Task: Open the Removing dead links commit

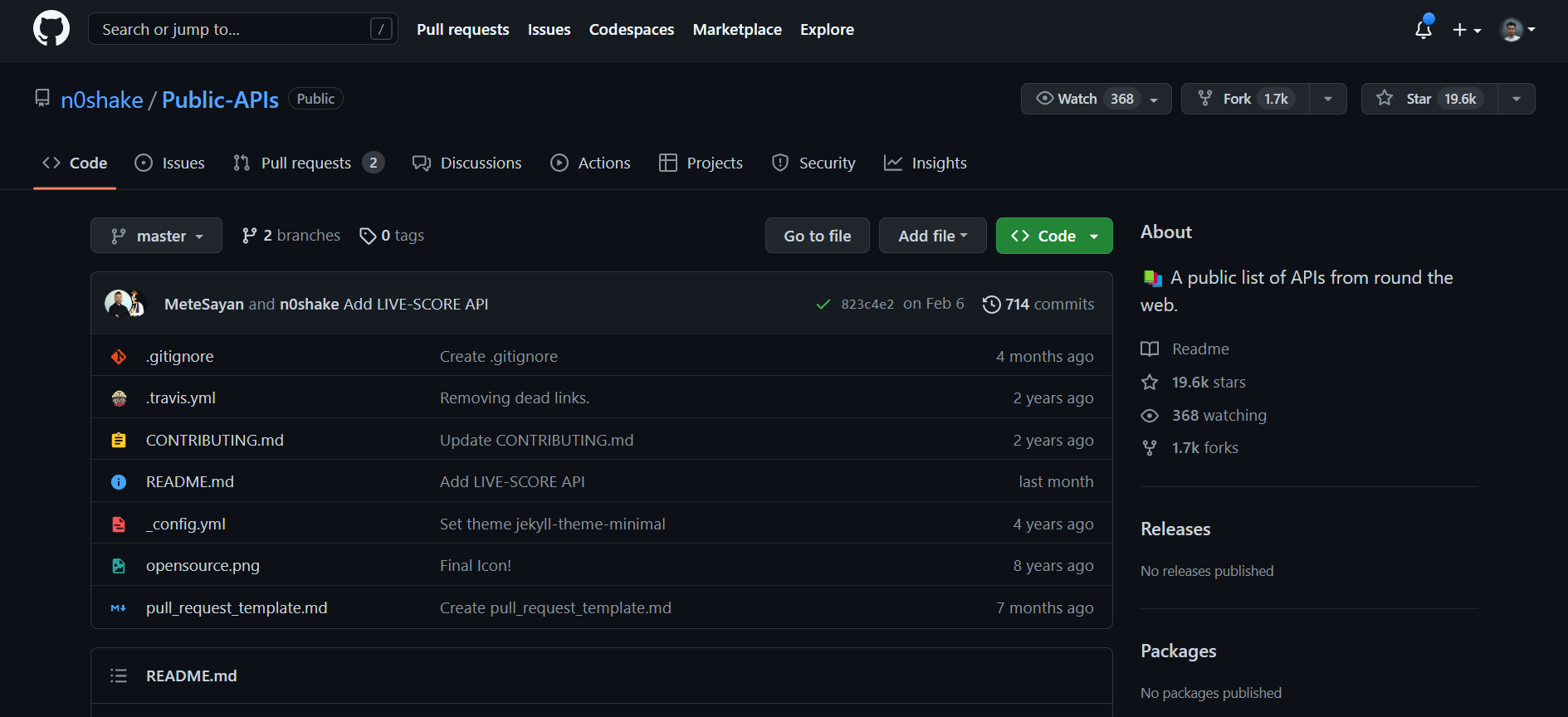Action: [515, 398]
